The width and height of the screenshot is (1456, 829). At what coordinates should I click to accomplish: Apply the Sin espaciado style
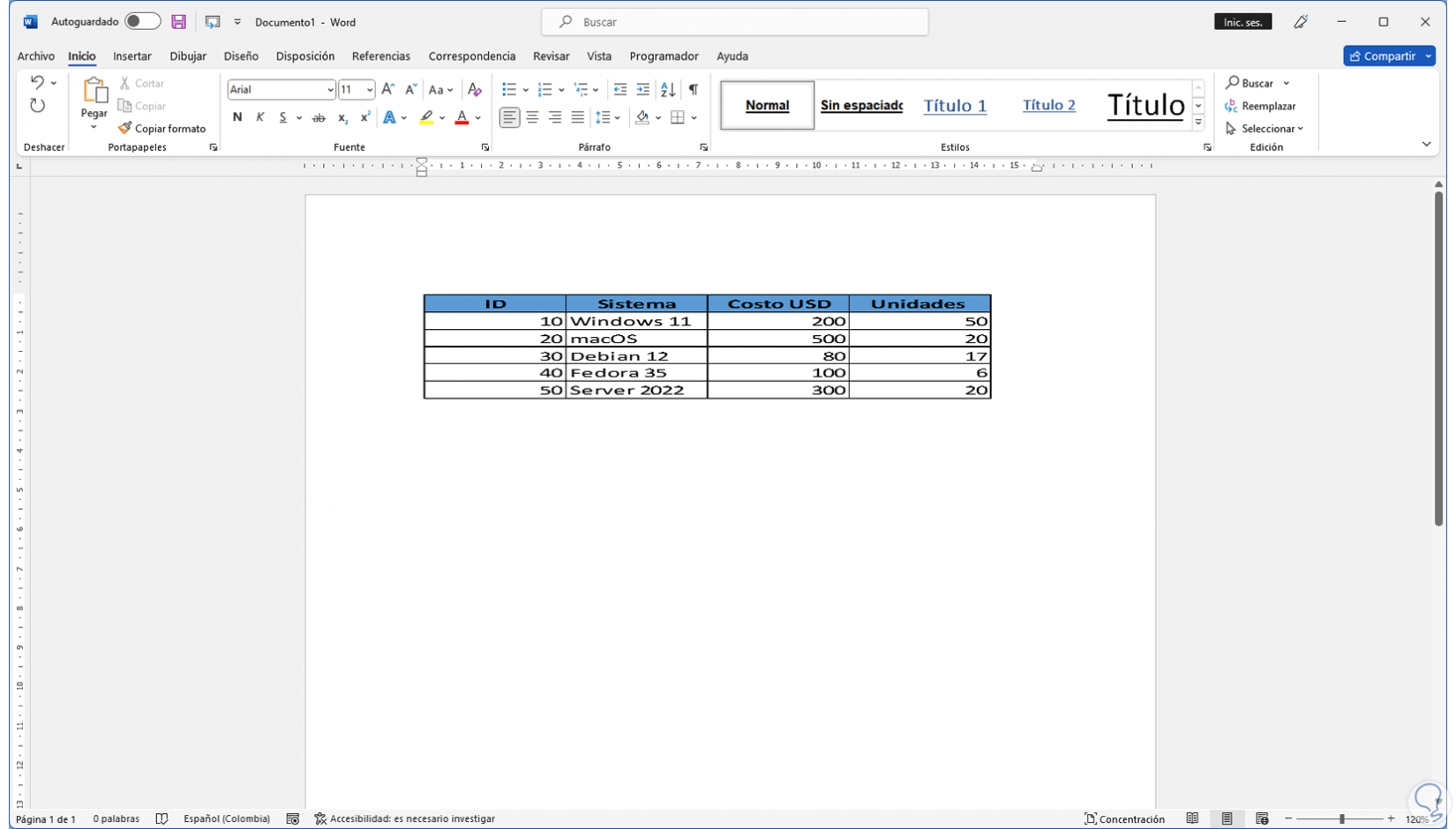coord(861,105)
